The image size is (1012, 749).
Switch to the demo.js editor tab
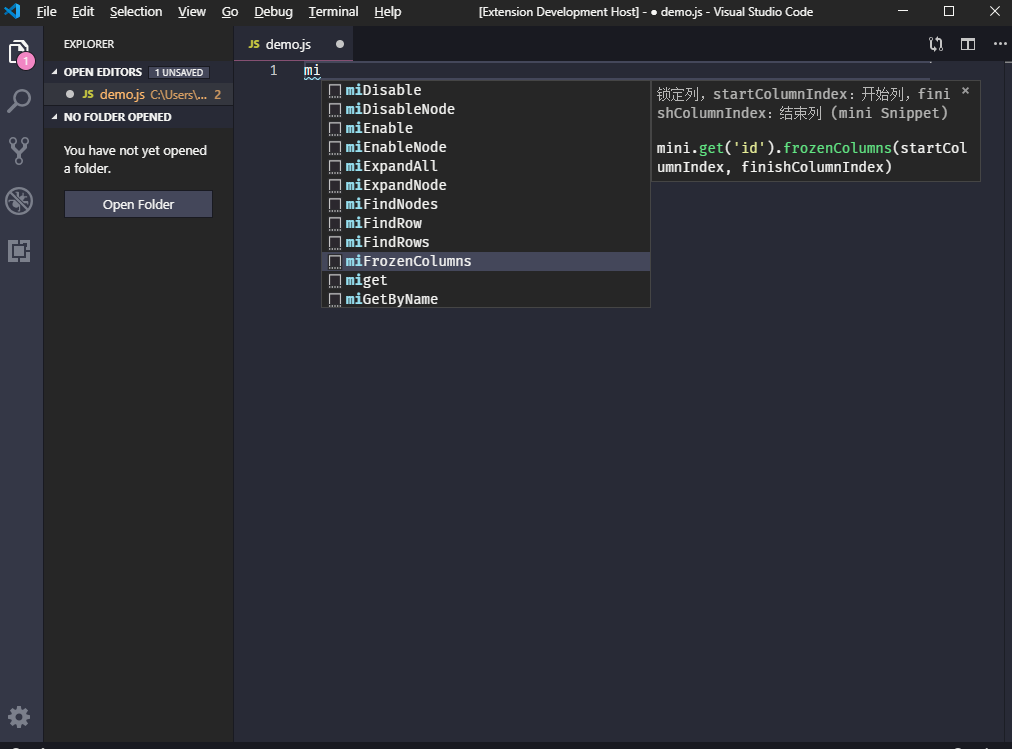[x=294, y=44]
